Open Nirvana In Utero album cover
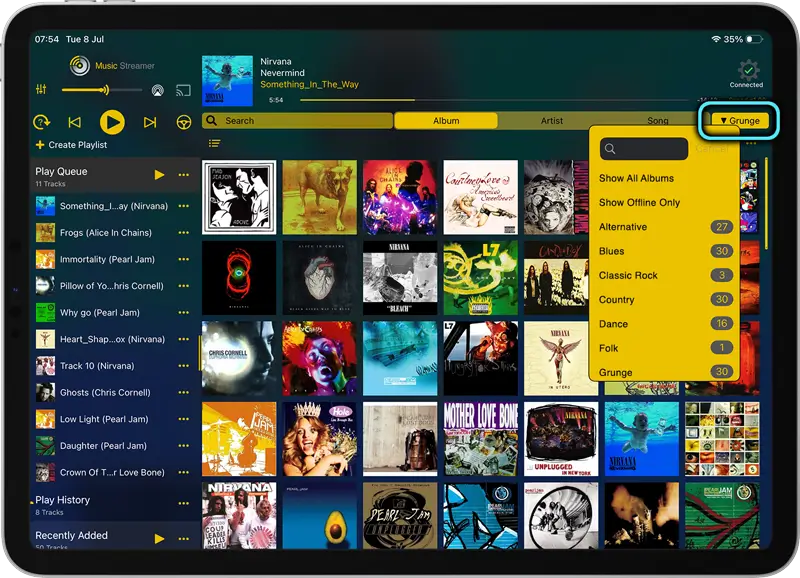The width and height of the screenshot is (800, 578). tap(559, 358)
